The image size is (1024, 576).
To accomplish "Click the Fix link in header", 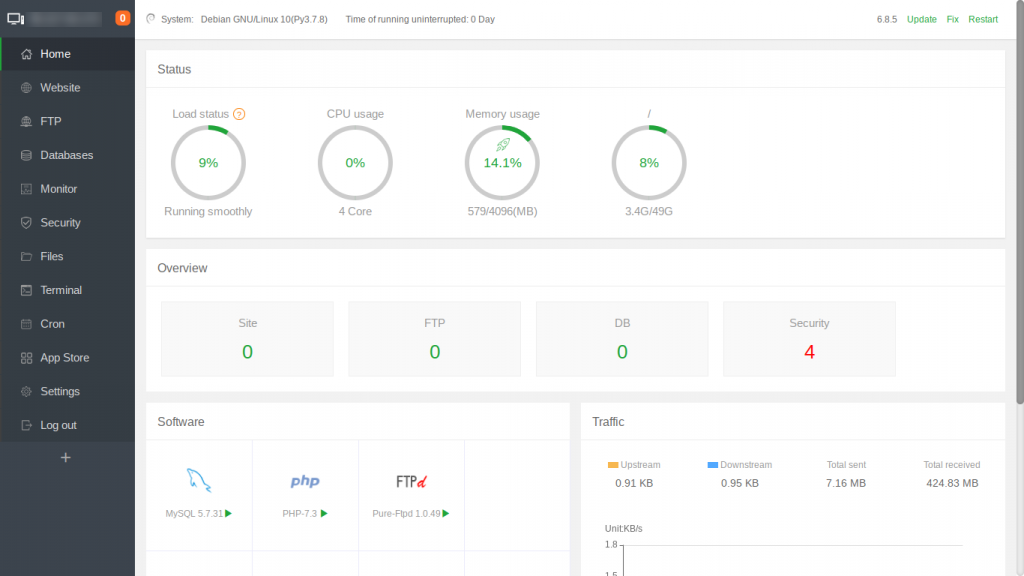I will tap(952, 19).
